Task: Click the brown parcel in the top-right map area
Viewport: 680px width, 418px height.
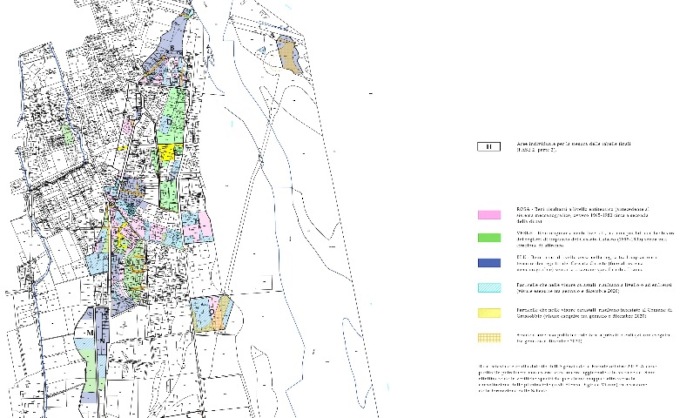Action: [288, 53]
